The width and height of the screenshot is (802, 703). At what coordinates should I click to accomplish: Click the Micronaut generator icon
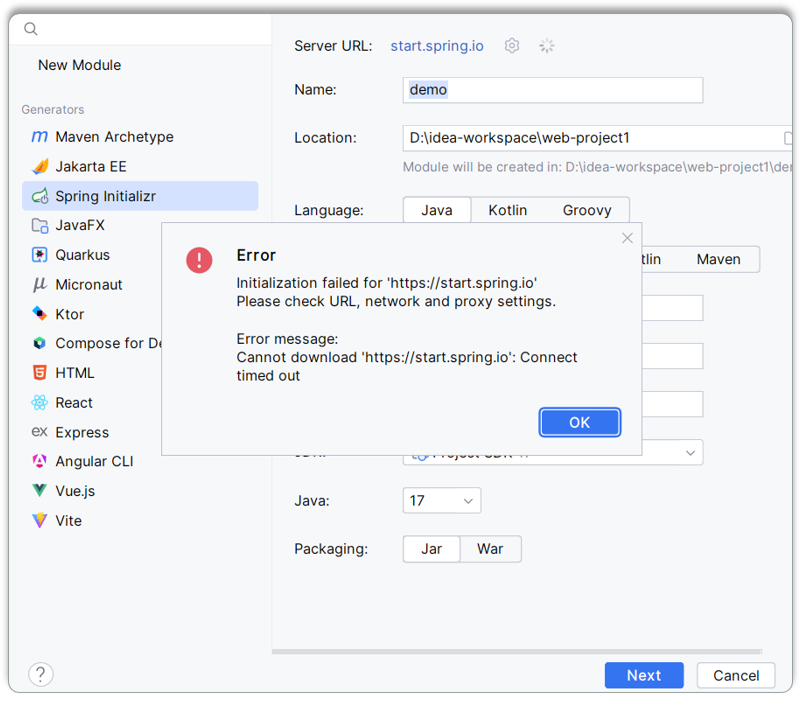(39, 285)
